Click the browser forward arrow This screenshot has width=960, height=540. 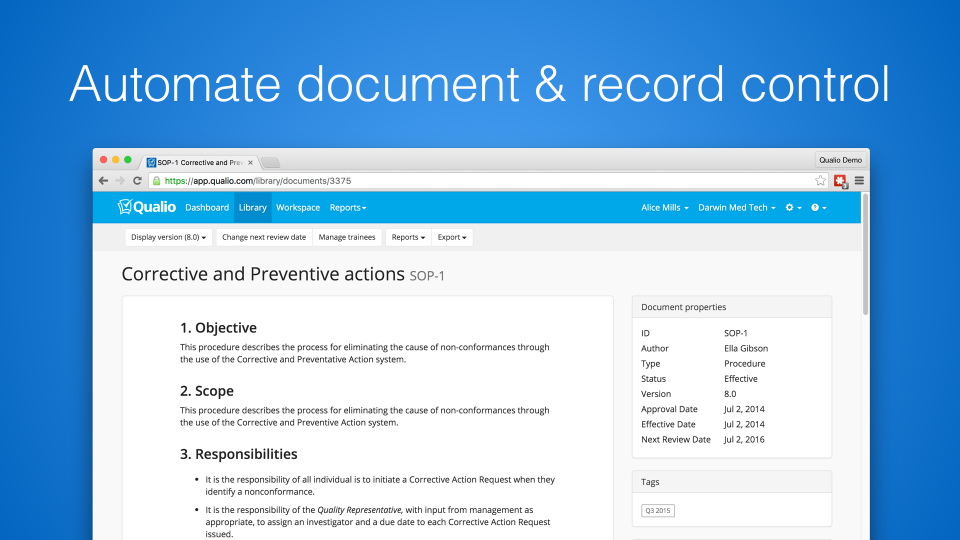[x=120, y=181]
